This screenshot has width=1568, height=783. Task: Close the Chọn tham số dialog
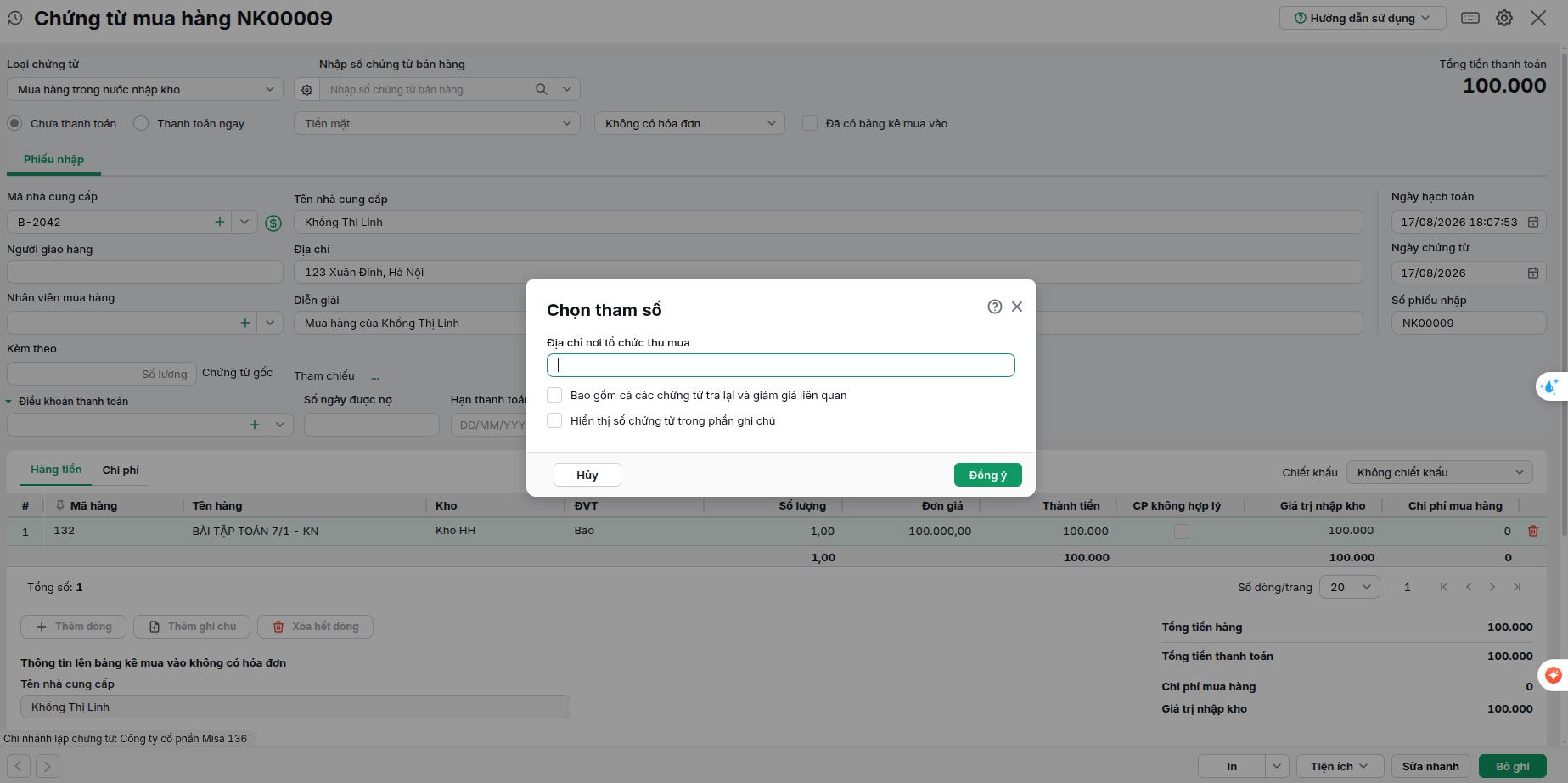[1017, 307]
